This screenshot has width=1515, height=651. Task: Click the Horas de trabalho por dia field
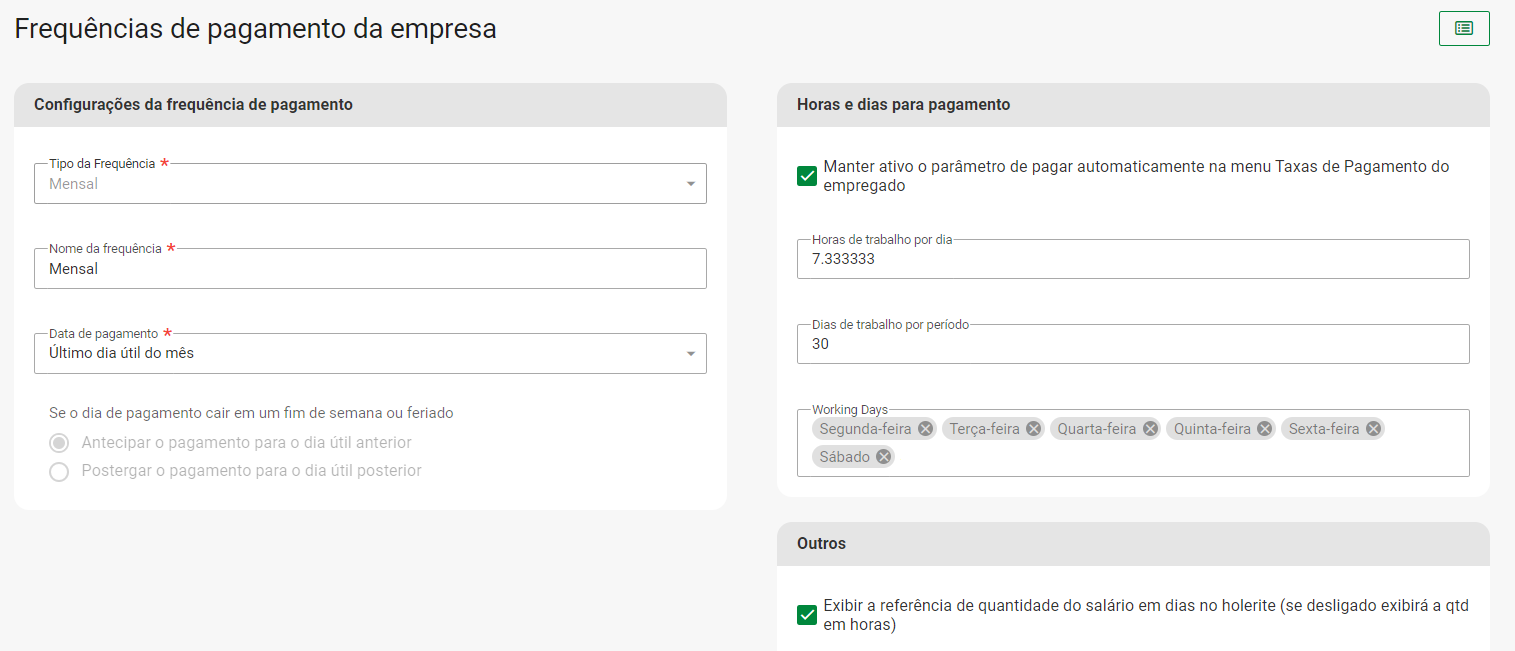click(1132, 259)
